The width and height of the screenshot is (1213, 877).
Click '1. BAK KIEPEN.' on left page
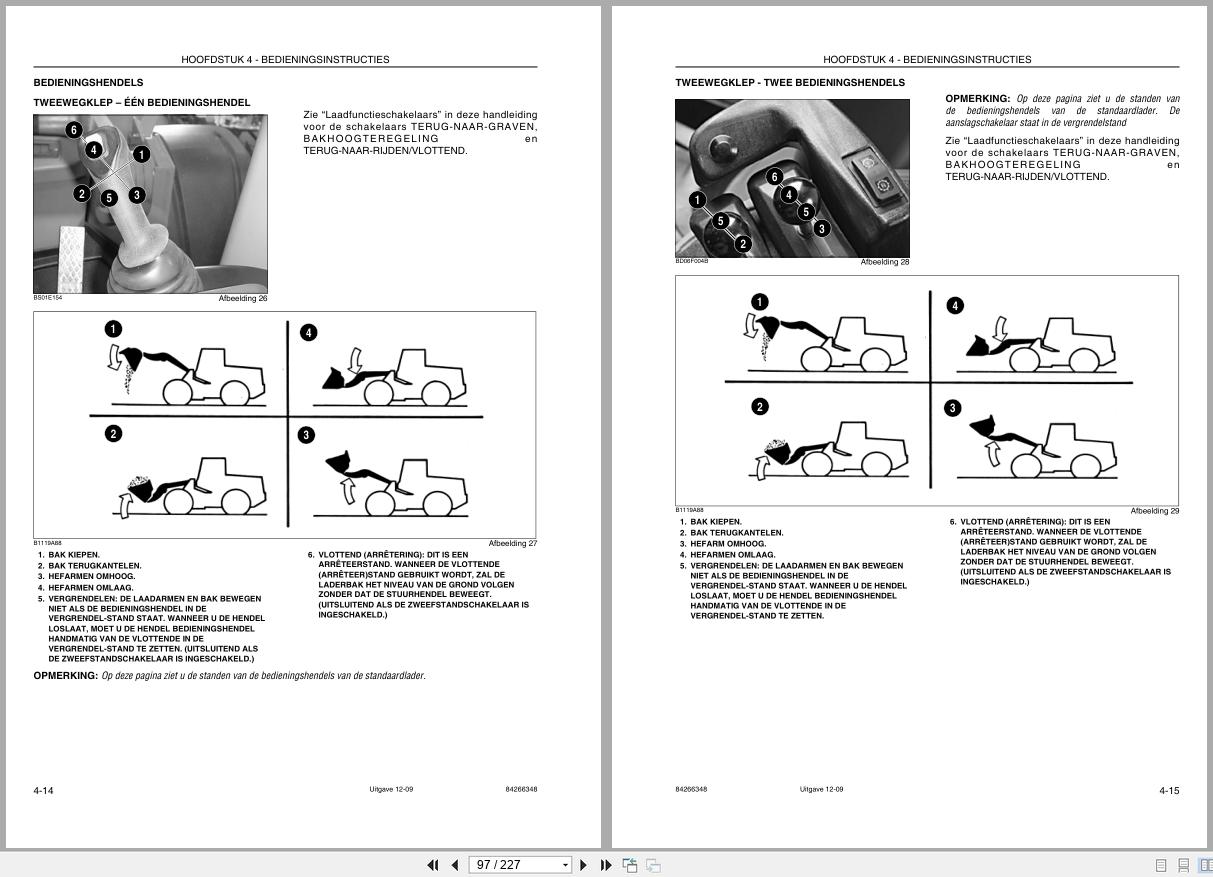pyautogui.click(x=69, y=555)
